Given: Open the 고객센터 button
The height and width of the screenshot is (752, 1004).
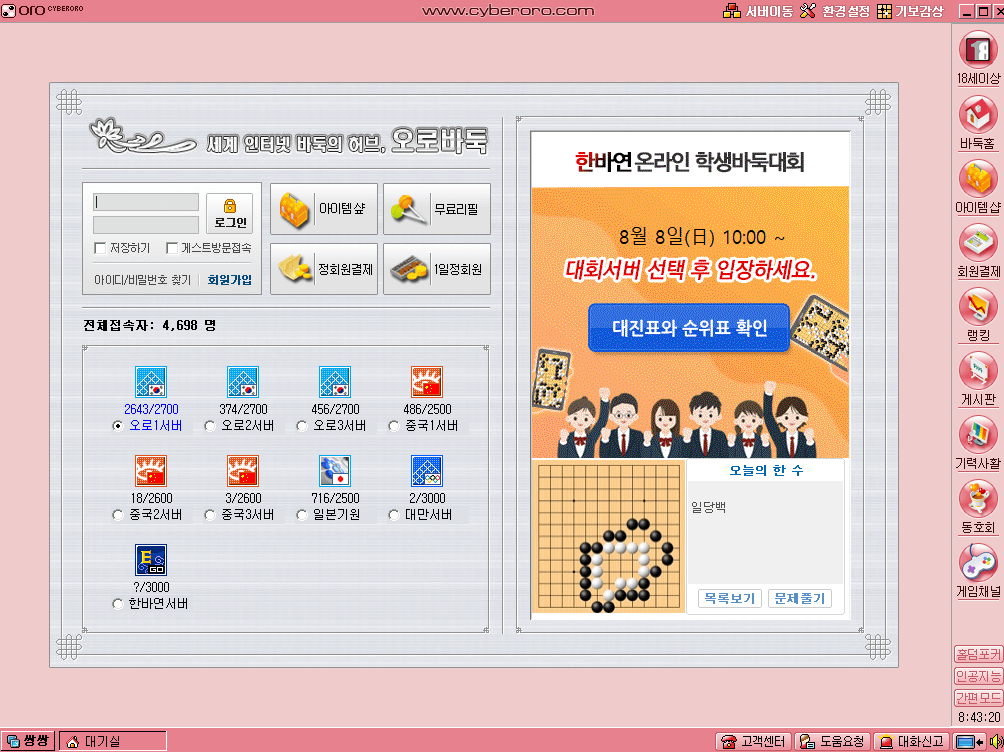Looking at the screenshot, I should tap(754, 741).
